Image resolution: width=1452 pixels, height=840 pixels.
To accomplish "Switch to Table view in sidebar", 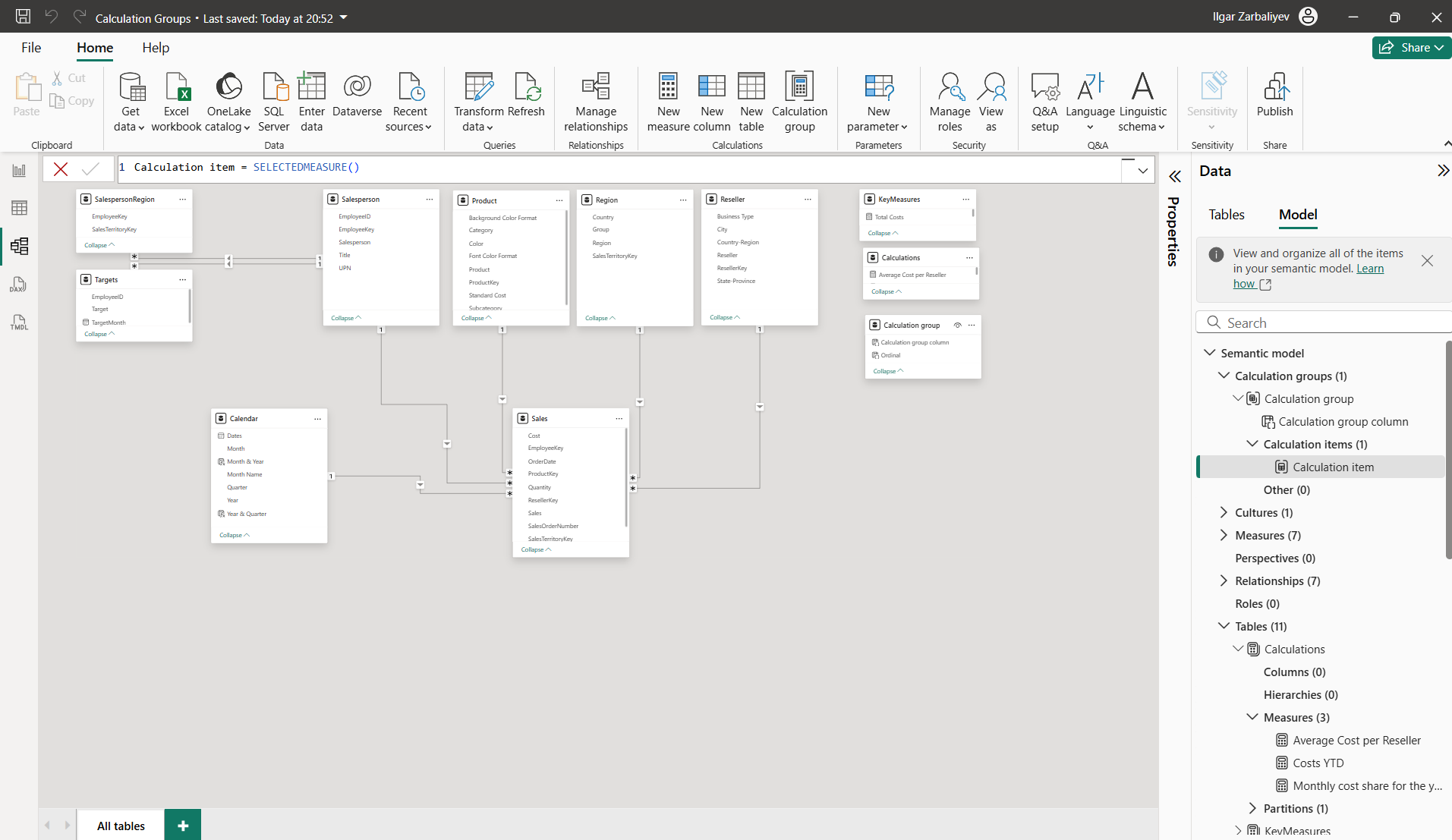I will click(20, 208).
